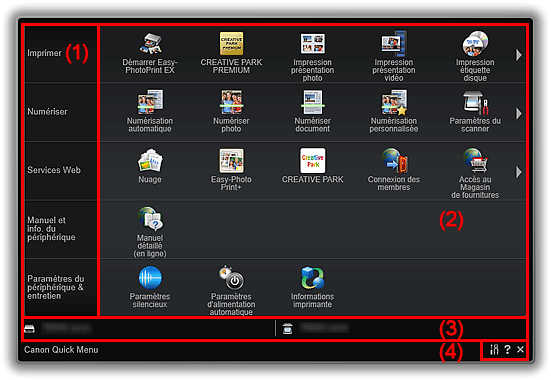Screen dimensions: 551x380
Task: Click the help question mark icon
Action: click(x=507, y=349)
